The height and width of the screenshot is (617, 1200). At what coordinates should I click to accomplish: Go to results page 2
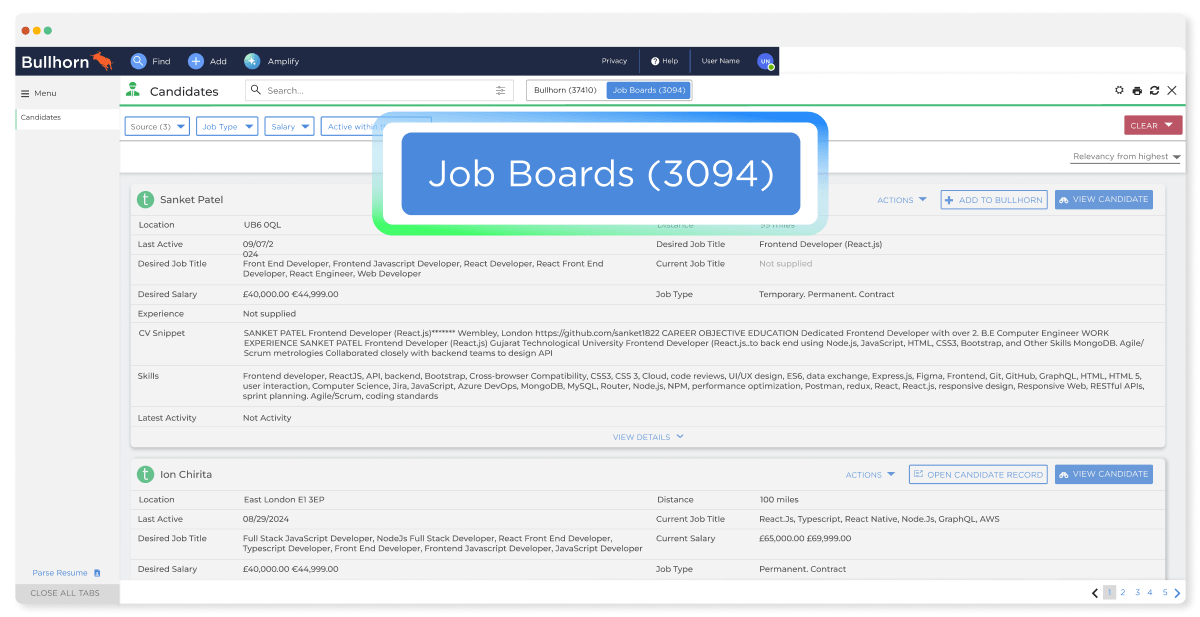[1123, 593]
